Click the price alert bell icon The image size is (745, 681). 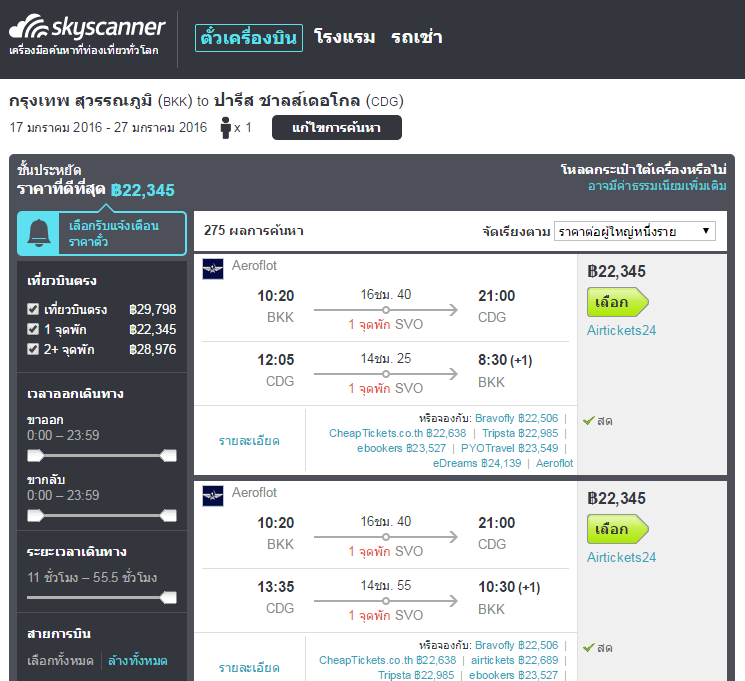coord(38,233)
